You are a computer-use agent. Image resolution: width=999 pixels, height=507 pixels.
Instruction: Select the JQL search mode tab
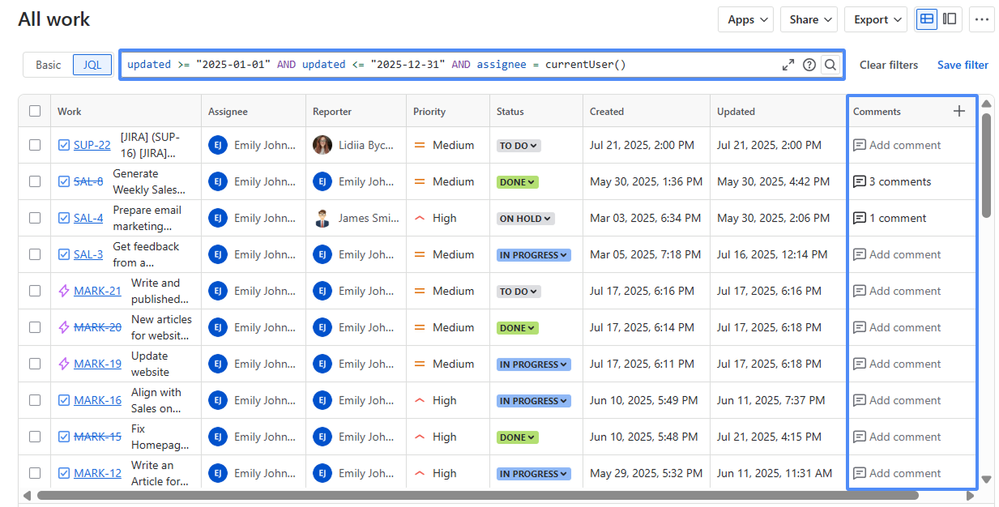point(92,65)
